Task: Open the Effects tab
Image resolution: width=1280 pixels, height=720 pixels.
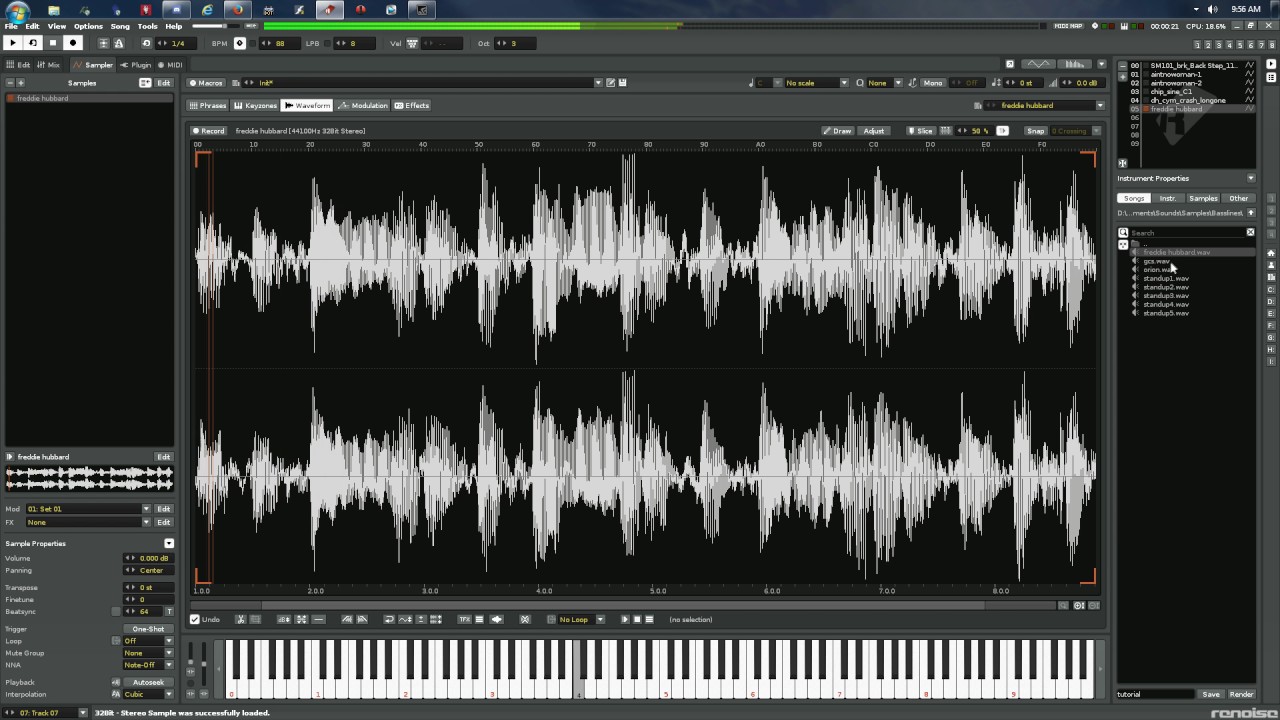Action: tap(412, 105)
